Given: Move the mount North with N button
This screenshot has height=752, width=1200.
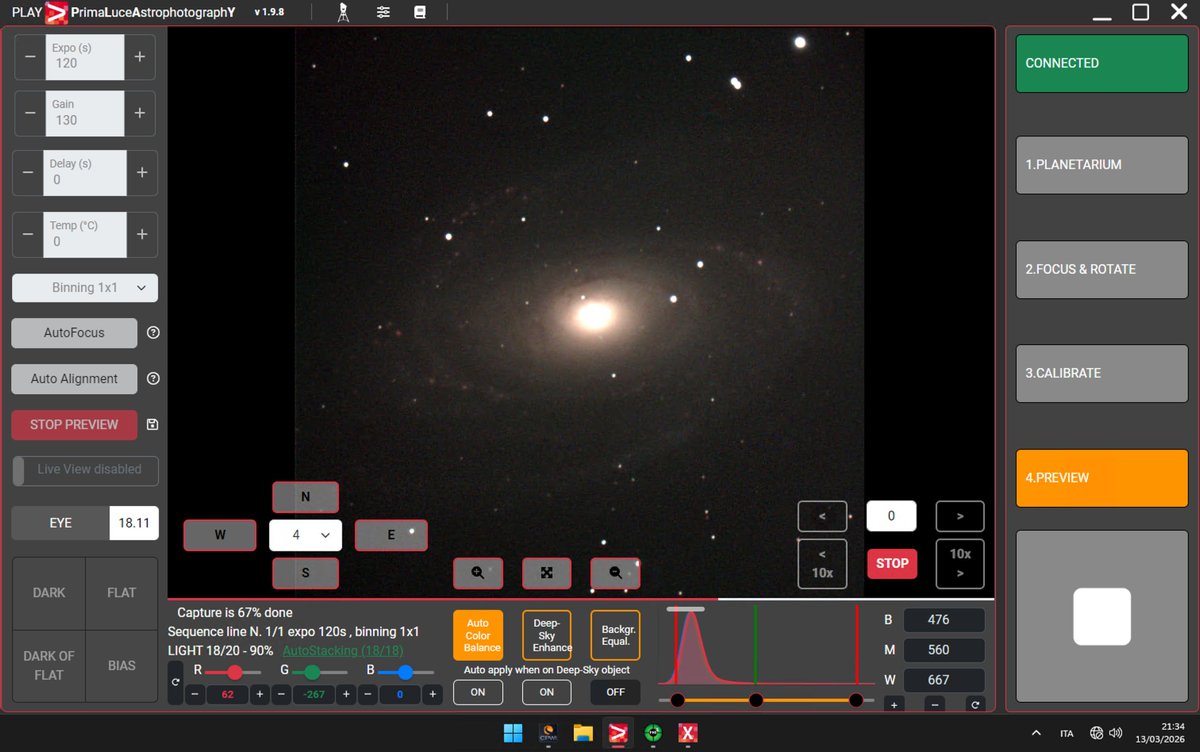Looking at the screenshot, I should 305,497.
